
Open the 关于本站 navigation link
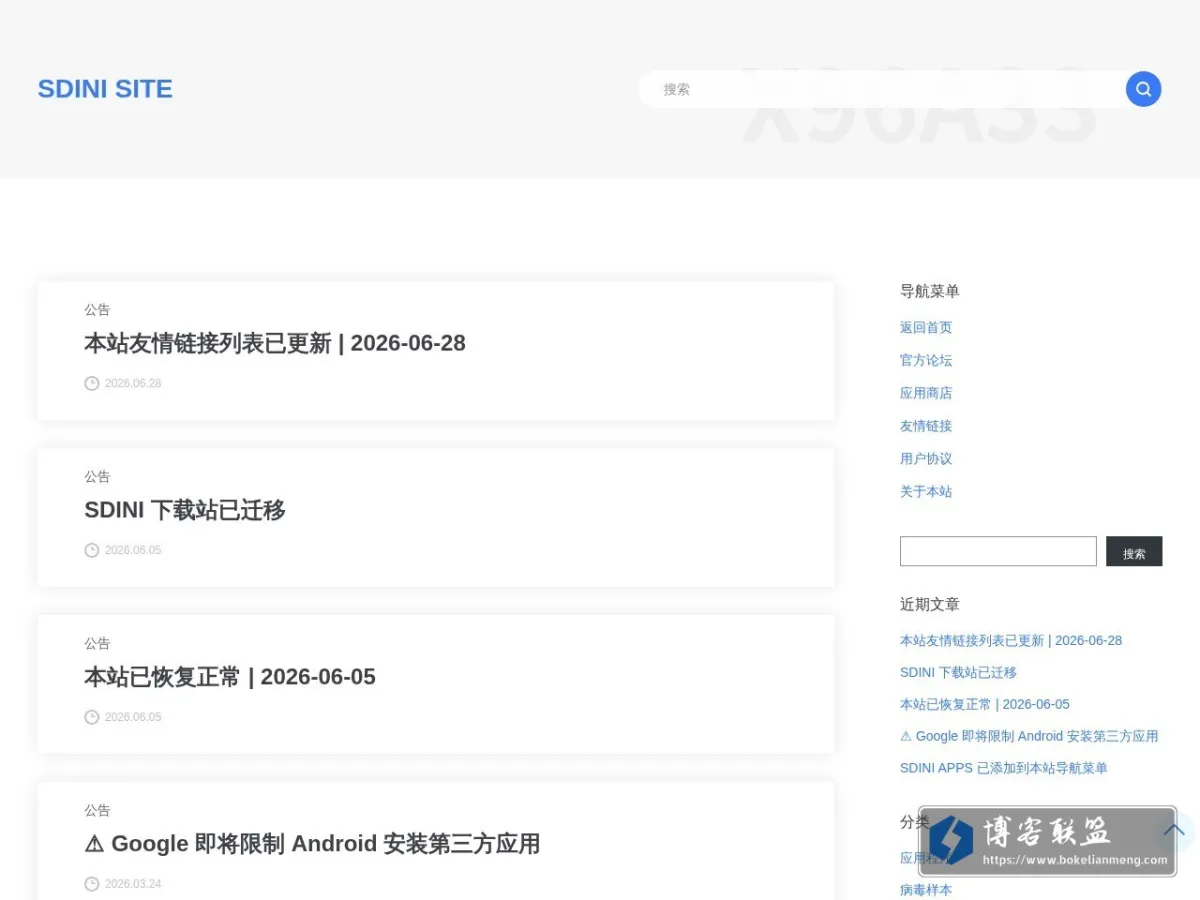point(926,492)
